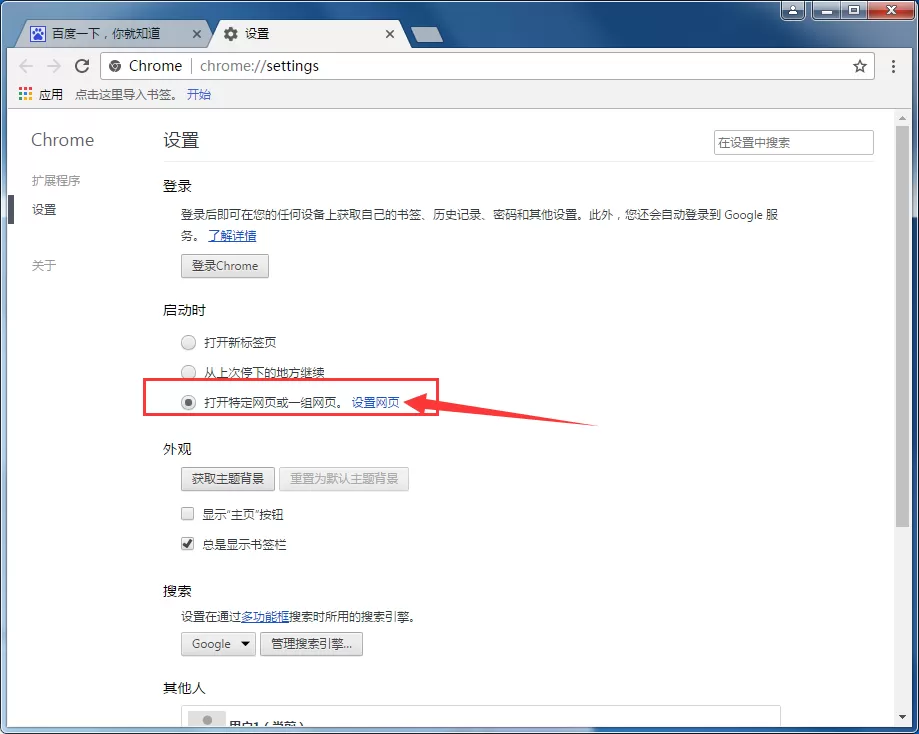Viewport: 919px width, 734px height.
Task: Click the 登录 section heading
Action: 177,186
